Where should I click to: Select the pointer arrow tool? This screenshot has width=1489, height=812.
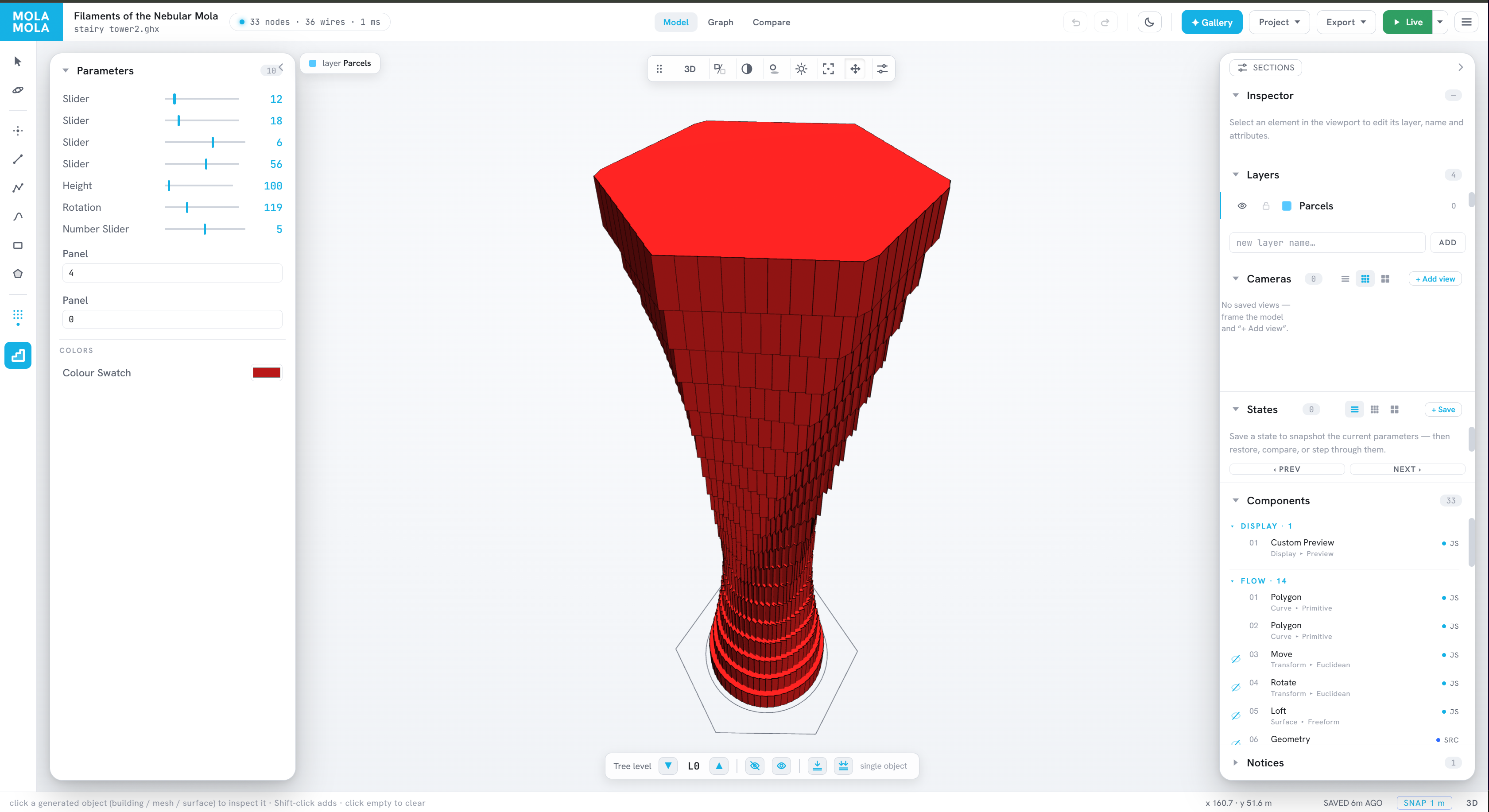(x=18, y=61)
